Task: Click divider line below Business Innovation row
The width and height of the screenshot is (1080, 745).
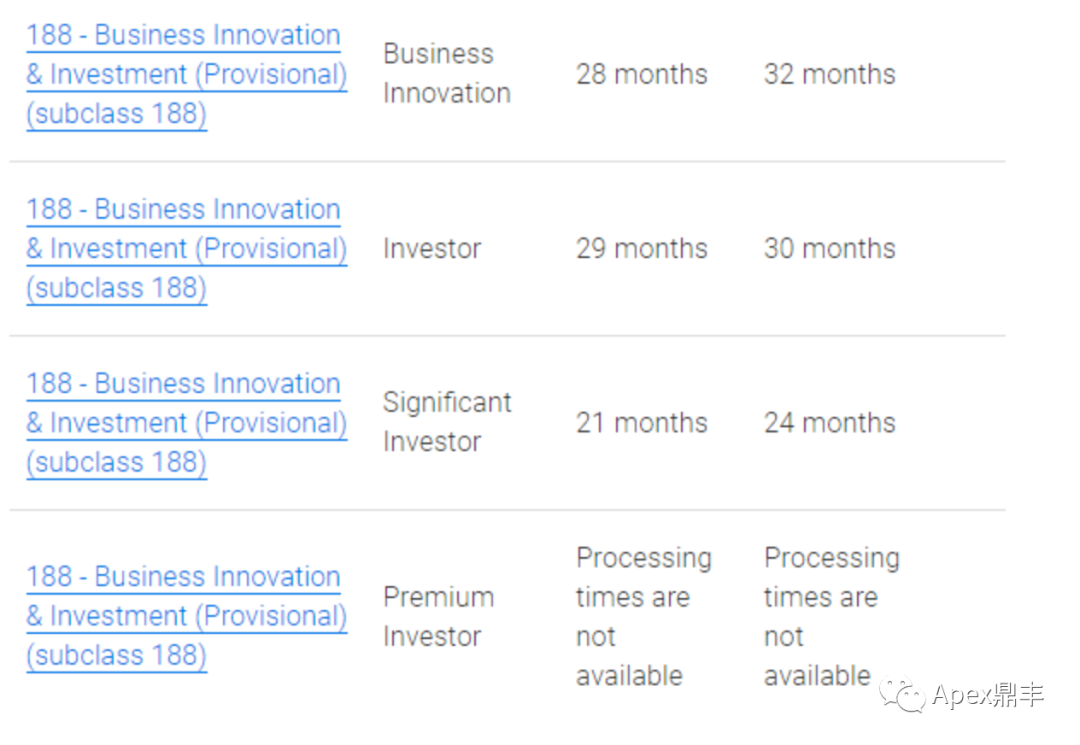Action: [x=508, y=162]
